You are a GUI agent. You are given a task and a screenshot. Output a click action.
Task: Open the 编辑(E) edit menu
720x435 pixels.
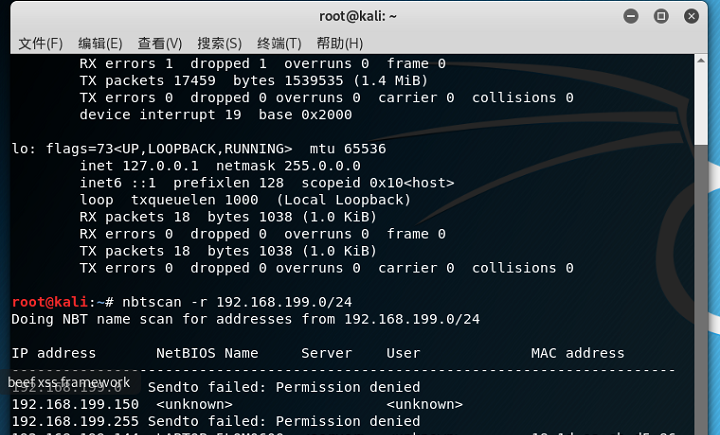(100, 44)
